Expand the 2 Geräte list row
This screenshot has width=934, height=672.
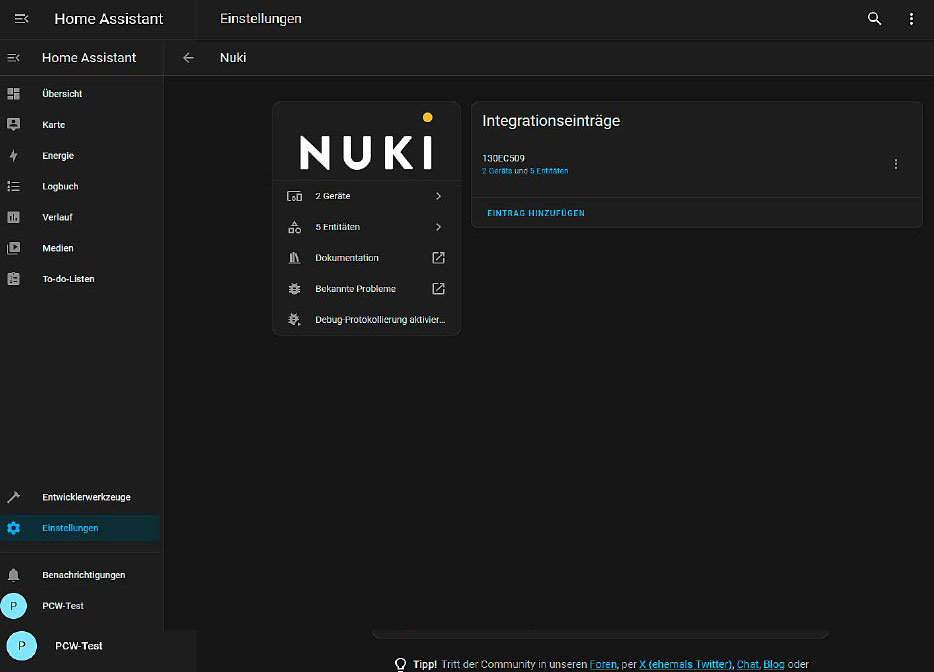tap(366, 197)
